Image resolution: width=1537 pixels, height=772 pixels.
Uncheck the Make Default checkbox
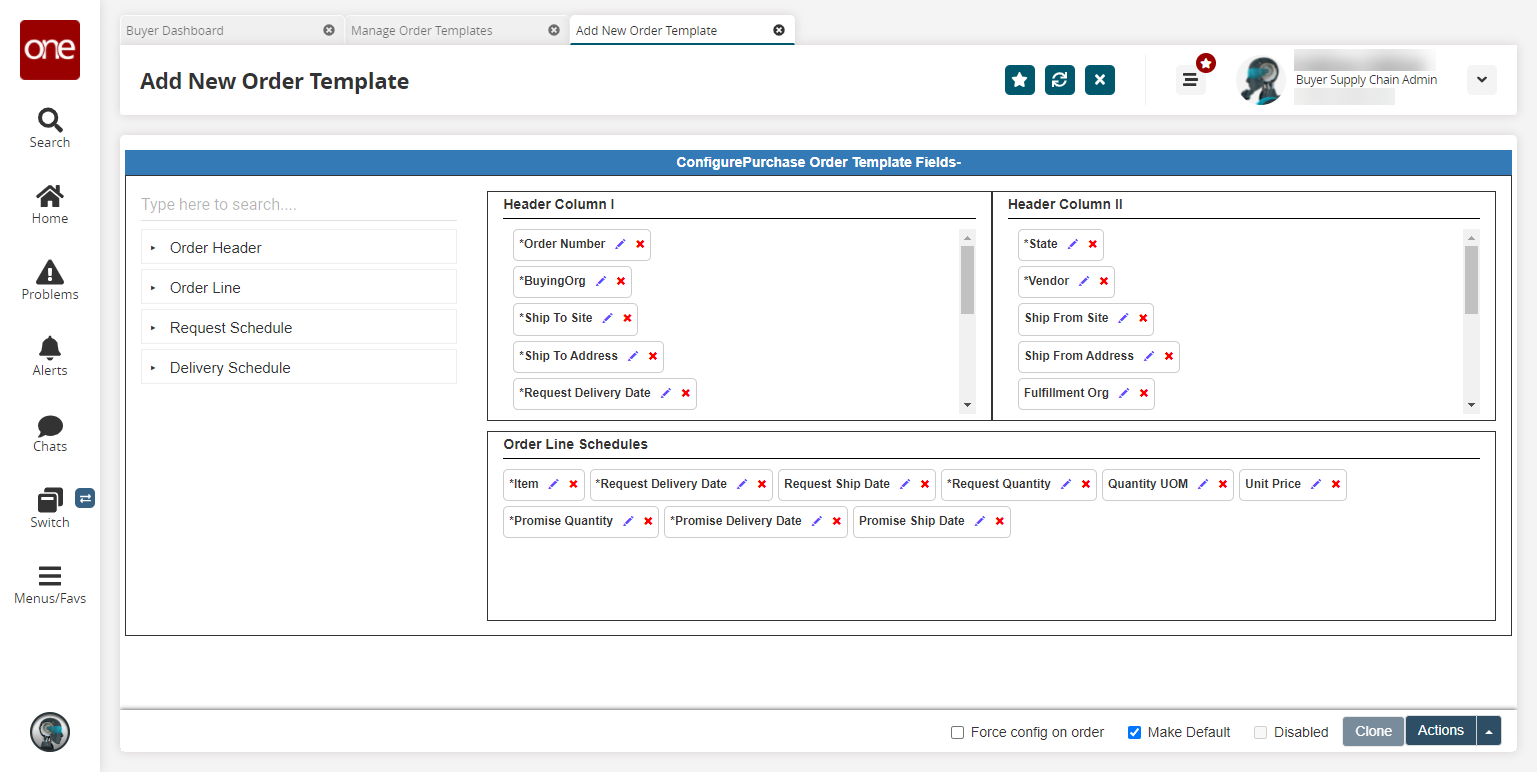coord(1134,732)
